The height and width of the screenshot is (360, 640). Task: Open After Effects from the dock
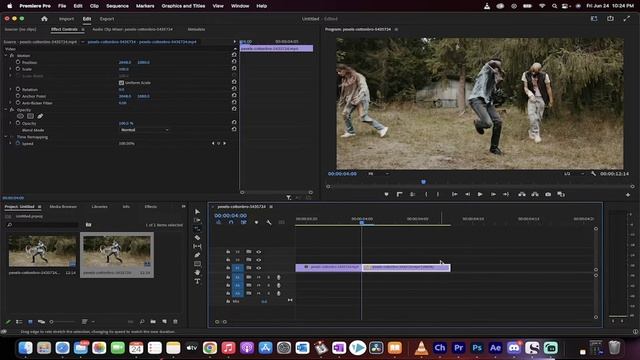click(496, 348)
